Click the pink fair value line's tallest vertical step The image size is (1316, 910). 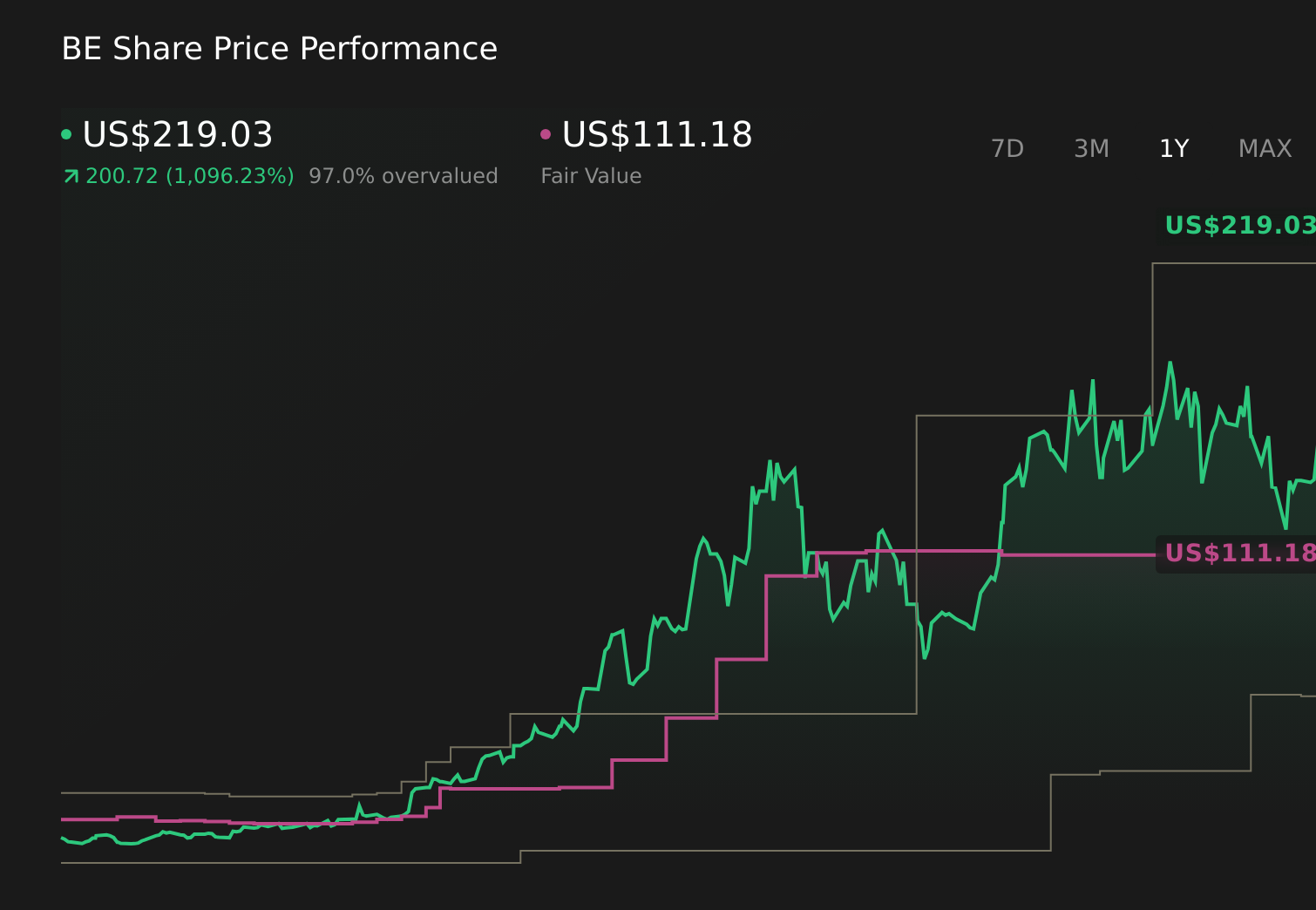coord(766,617)
